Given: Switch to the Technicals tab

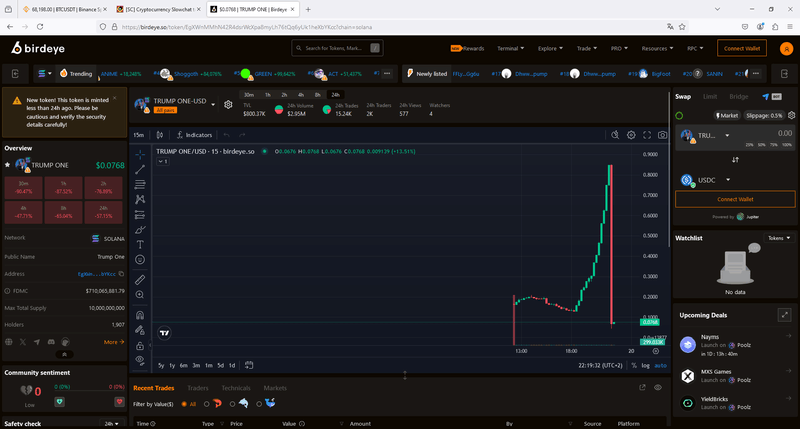Looking at the screenshot, I should (x=236, y=388).
